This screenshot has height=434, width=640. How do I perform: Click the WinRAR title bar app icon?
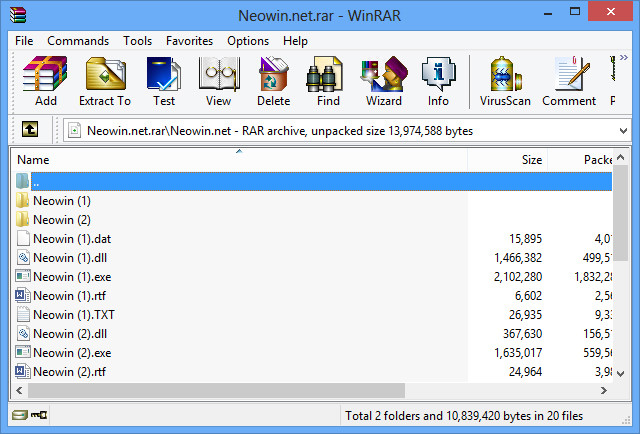18,15
